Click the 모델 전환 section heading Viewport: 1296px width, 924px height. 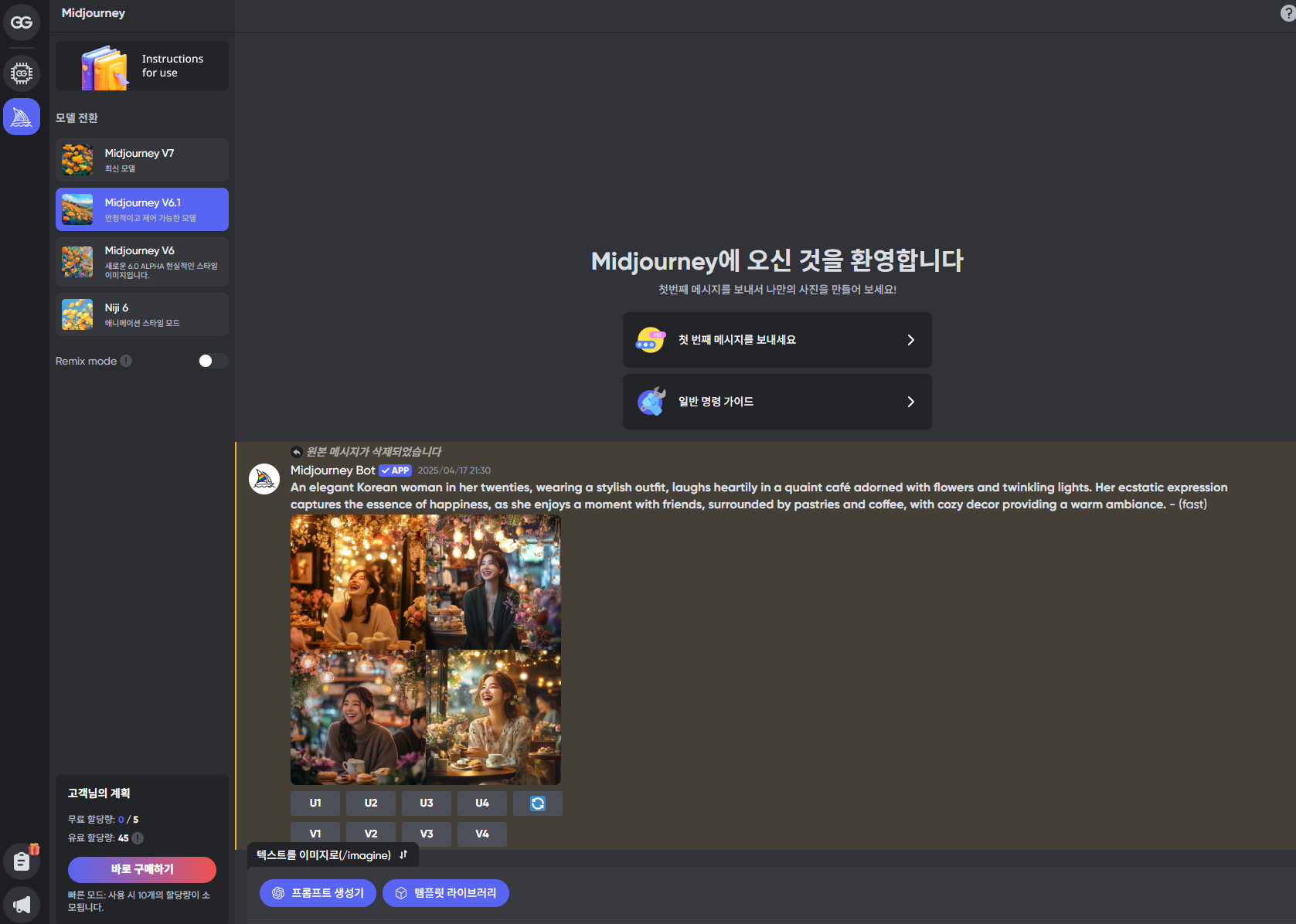tap(77, 118)
